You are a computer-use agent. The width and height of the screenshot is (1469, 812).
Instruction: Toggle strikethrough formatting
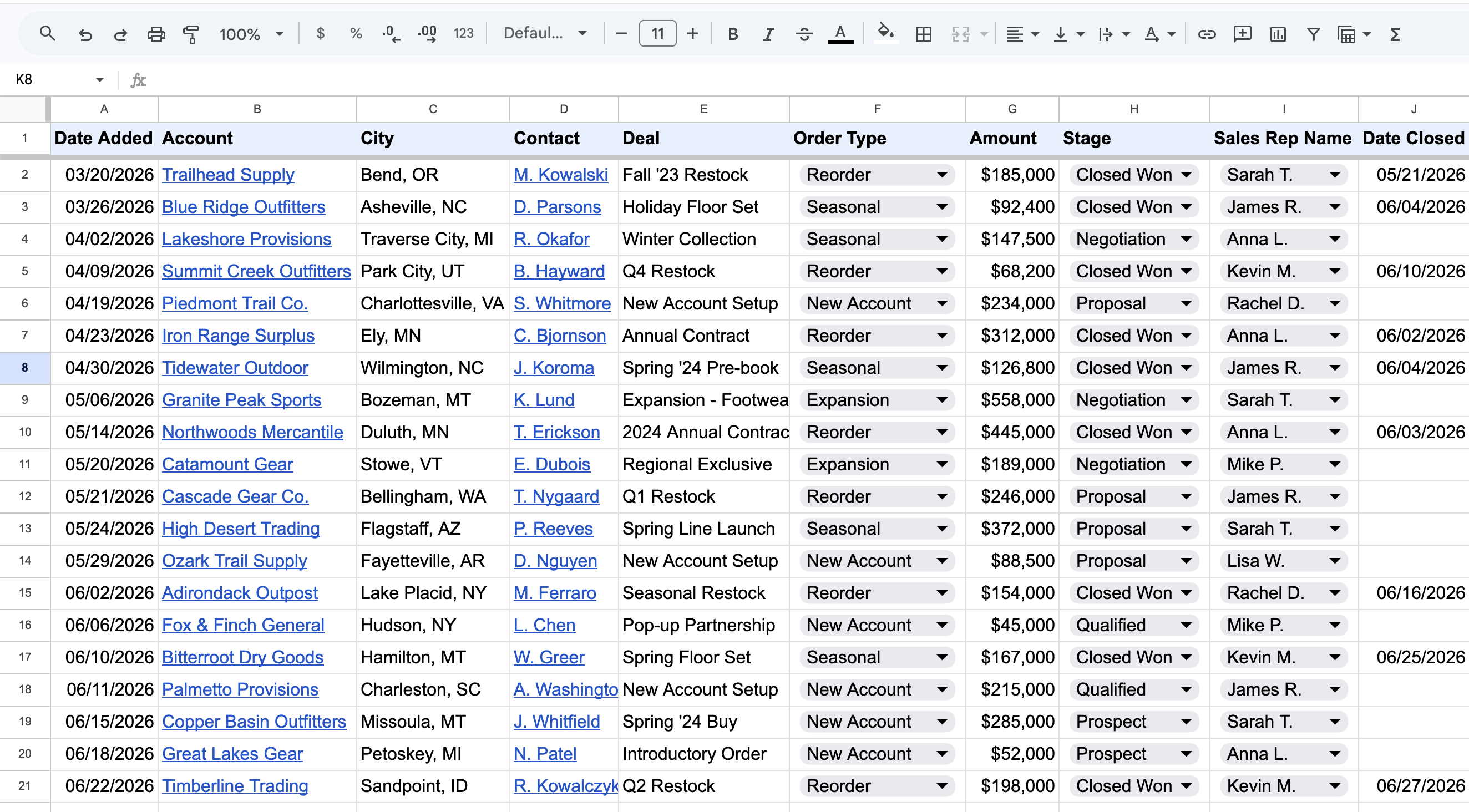[x=804, y=34]
